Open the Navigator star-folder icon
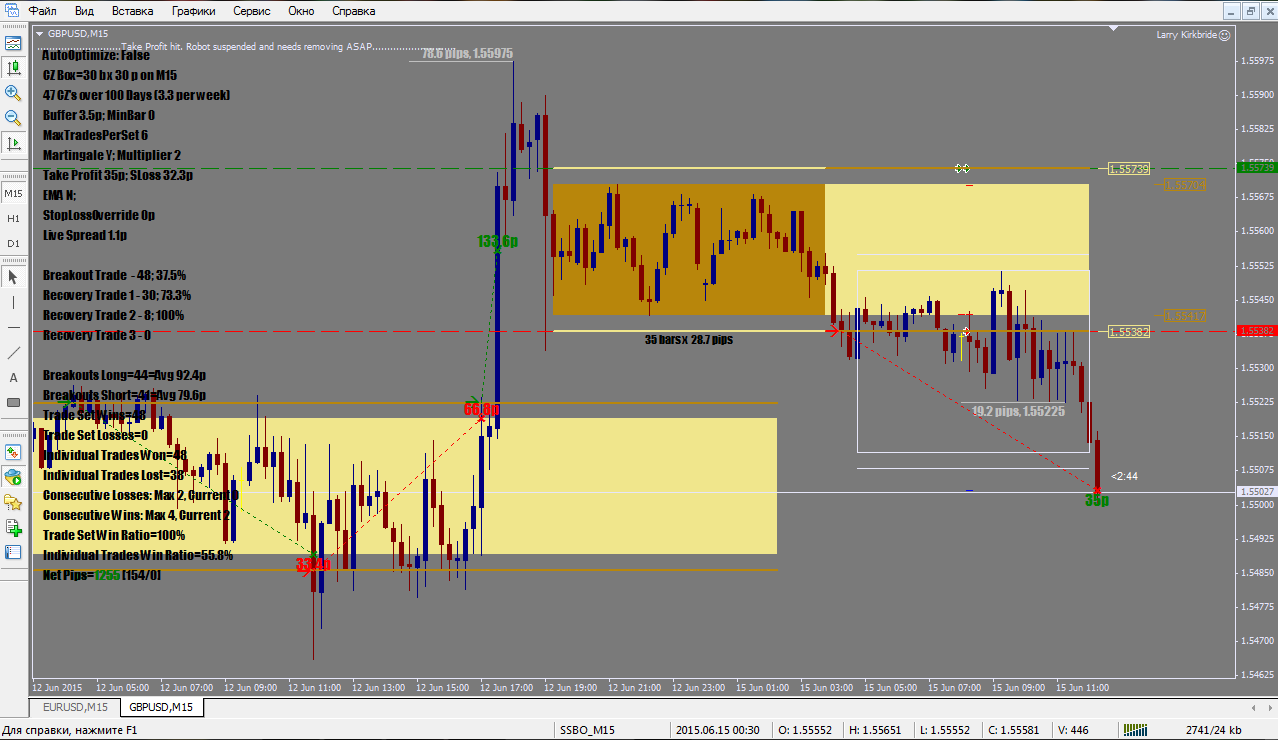This screenshot has width=1278, height=740. (13, 502)
